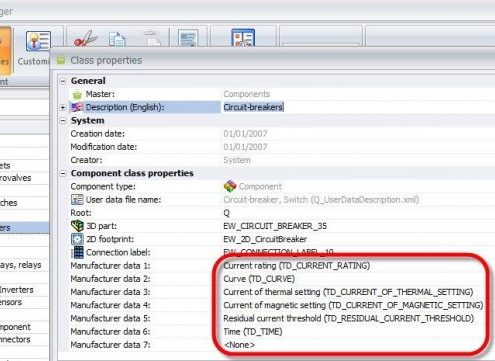Expand the Description (English) row
Image resolution: width=495 pixels, height=361 pixels.
63,107
